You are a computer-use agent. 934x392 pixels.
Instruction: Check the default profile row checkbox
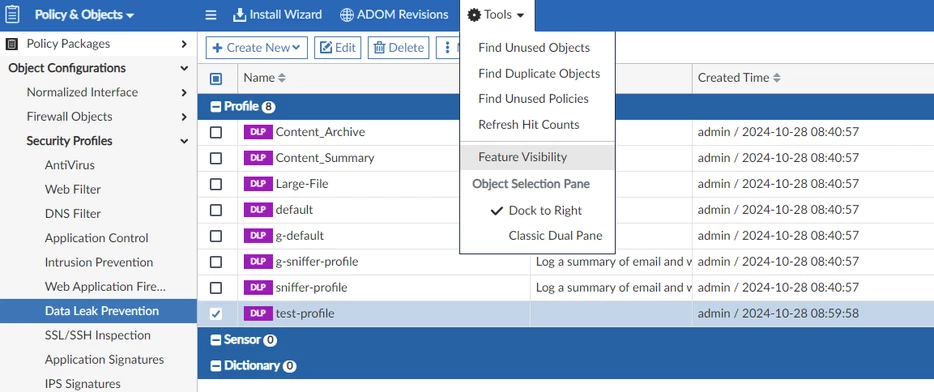[x=216, y=210]
